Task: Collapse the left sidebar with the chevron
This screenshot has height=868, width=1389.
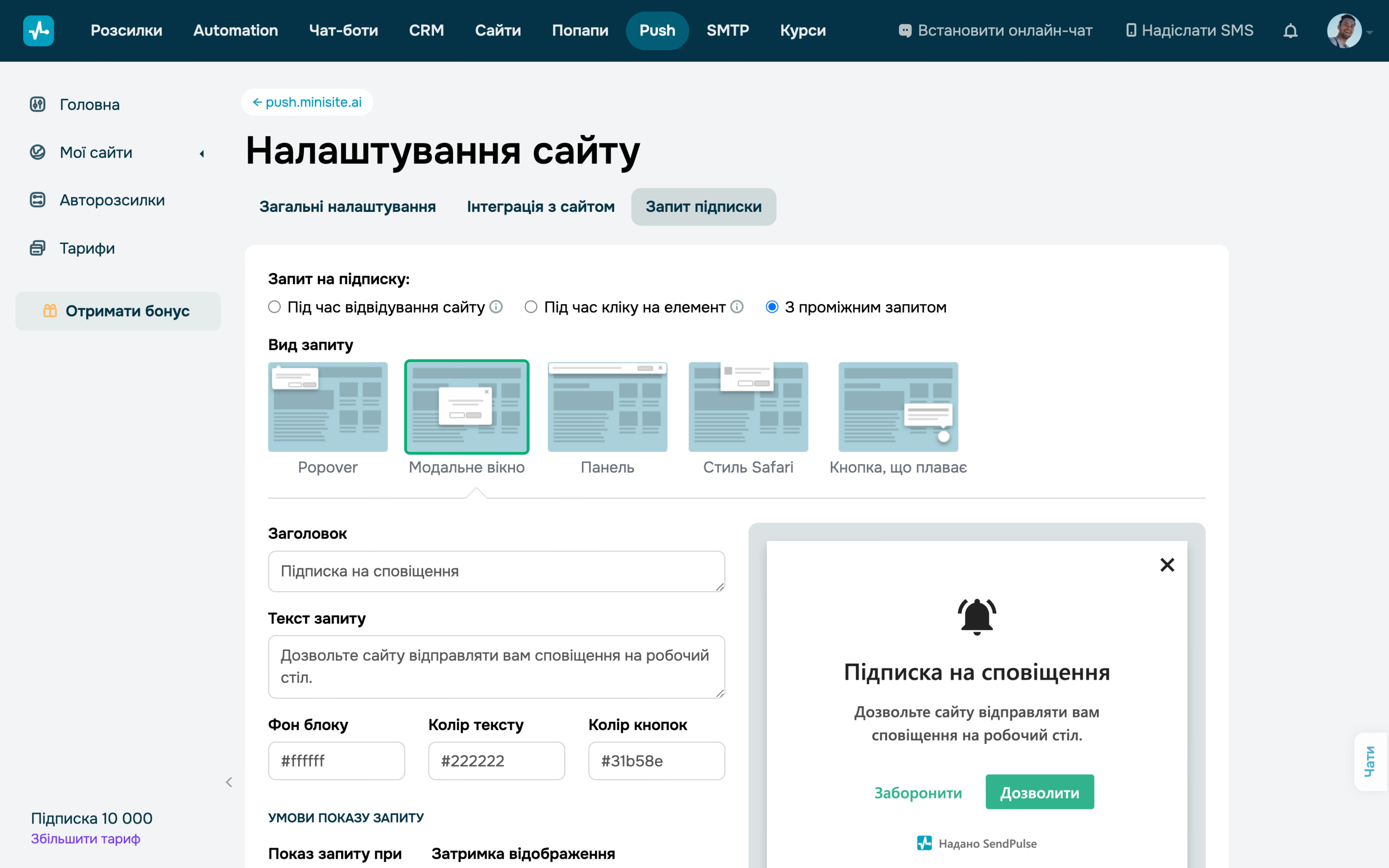Action: click(x=229, y=782)
